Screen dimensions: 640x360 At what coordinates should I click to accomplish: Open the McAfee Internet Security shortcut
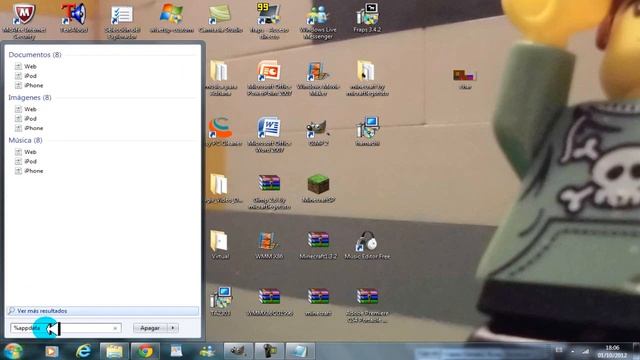point(24,20)
